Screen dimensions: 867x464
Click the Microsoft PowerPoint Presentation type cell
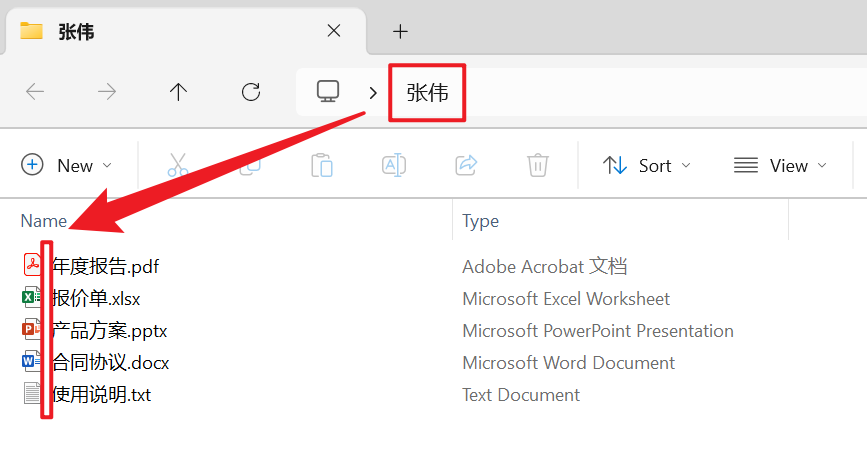click(598, 331)
